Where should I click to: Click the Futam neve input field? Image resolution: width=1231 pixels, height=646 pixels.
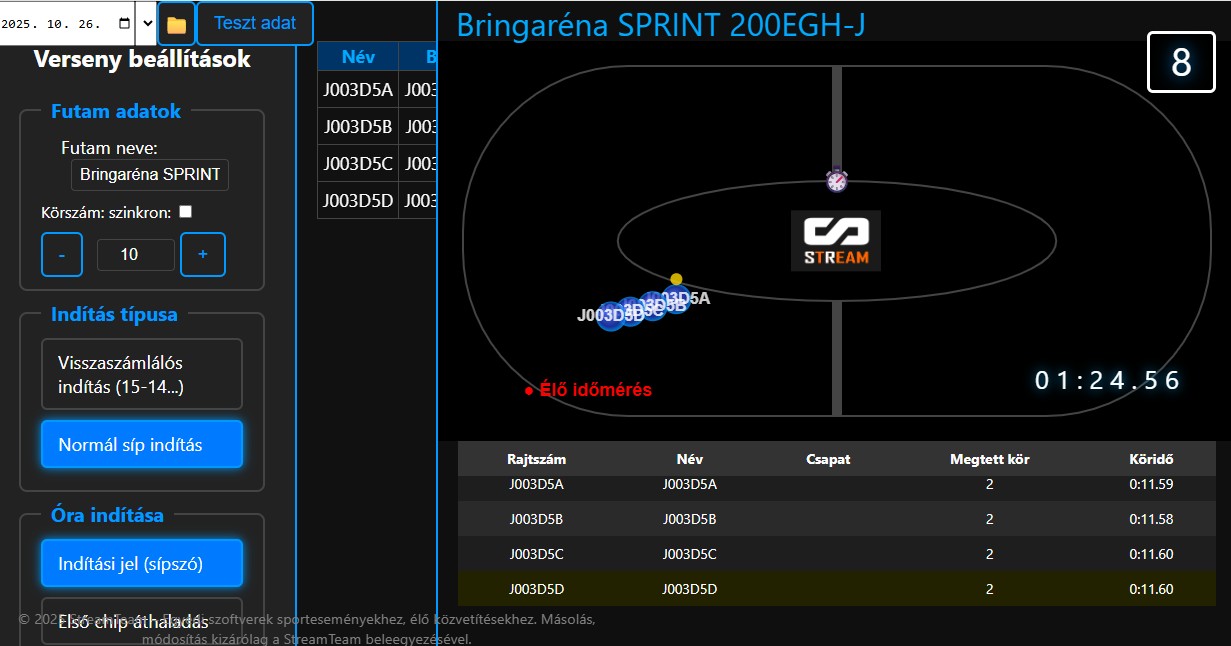tap(150, 175)
